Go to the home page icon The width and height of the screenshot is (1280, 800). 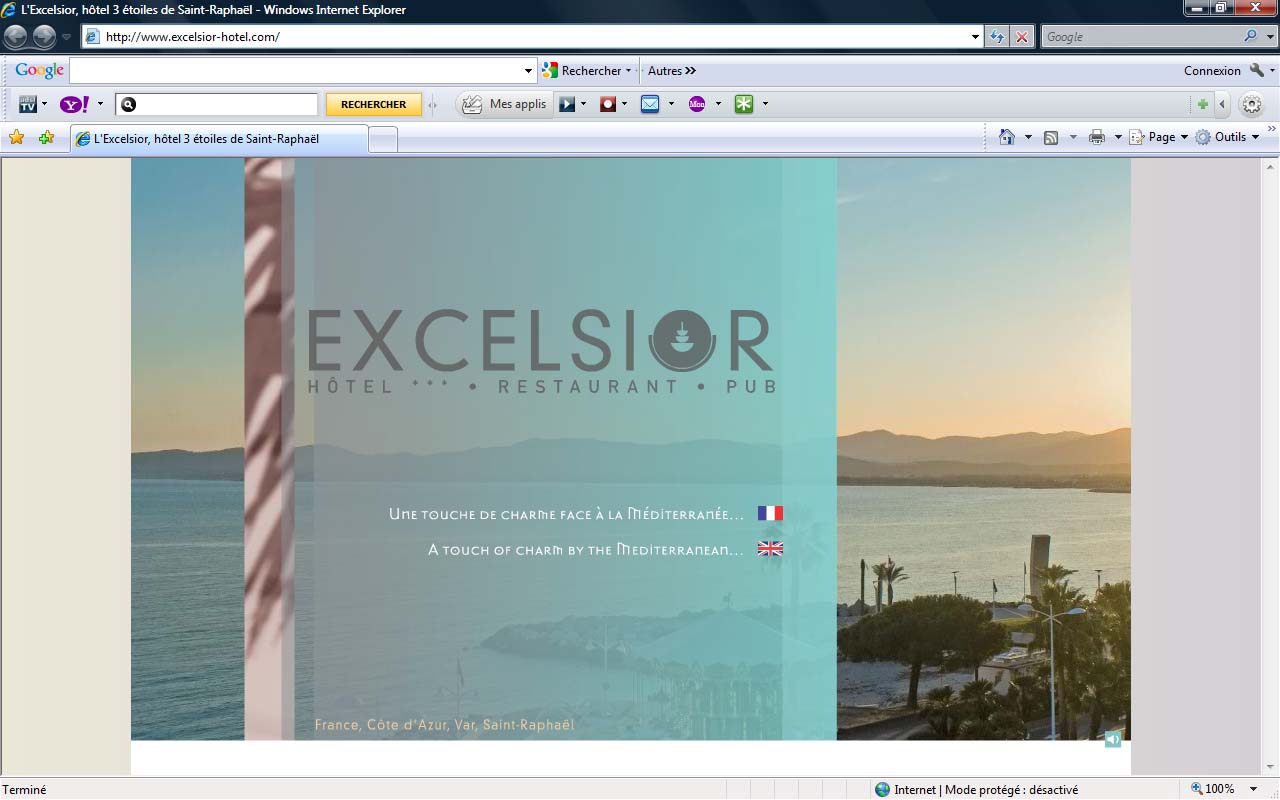(x=1007, y=137)
